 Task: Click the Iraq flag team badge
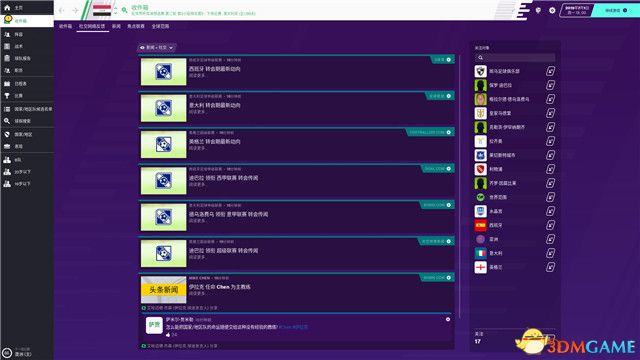coord(102,10)
